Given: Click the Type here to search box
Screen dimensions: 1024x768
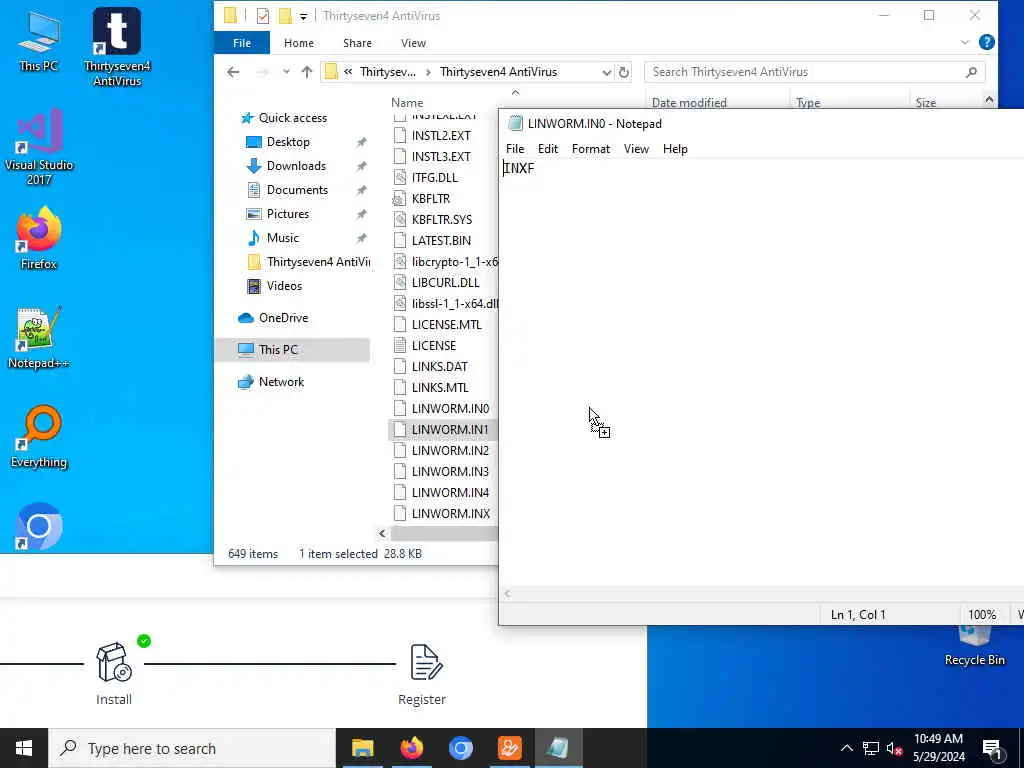Looking at the screenshot, I should click(x=192, y=748).
